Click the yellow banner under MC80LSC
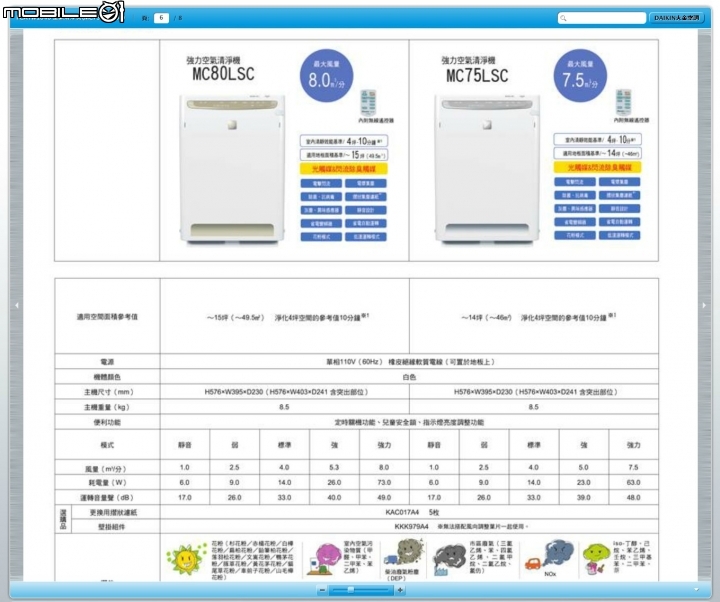The width and height of the screenshot is (720, 602). 343,169
